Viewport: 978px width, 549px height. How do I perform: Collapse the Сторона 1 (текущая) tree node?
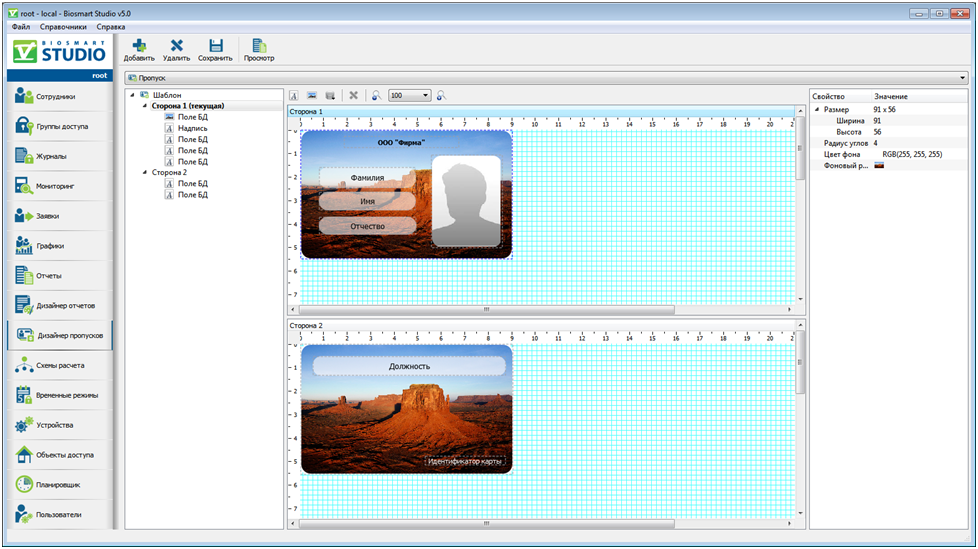click(144, 106)
